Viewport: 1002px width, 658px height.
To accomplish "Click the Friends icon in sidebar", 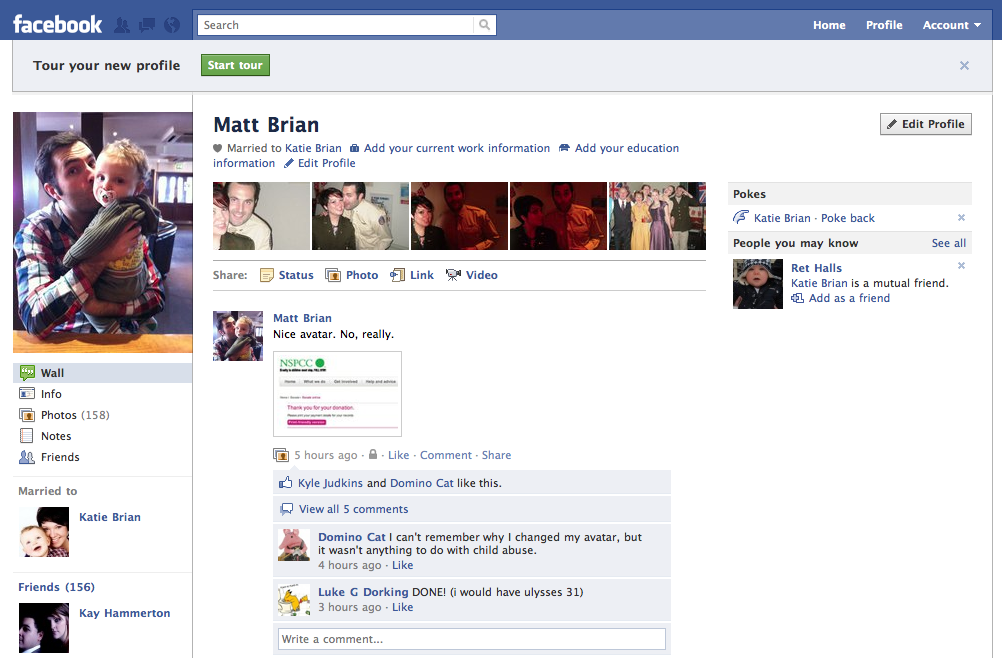I will (27, 457).
